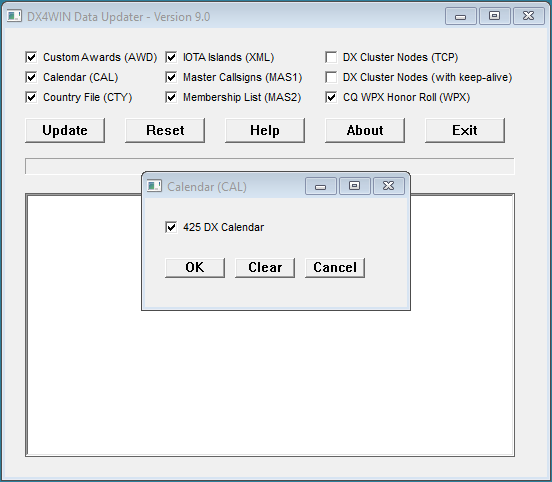Click the Calendar (CAL) dialog title text

[x=207, y=187]
